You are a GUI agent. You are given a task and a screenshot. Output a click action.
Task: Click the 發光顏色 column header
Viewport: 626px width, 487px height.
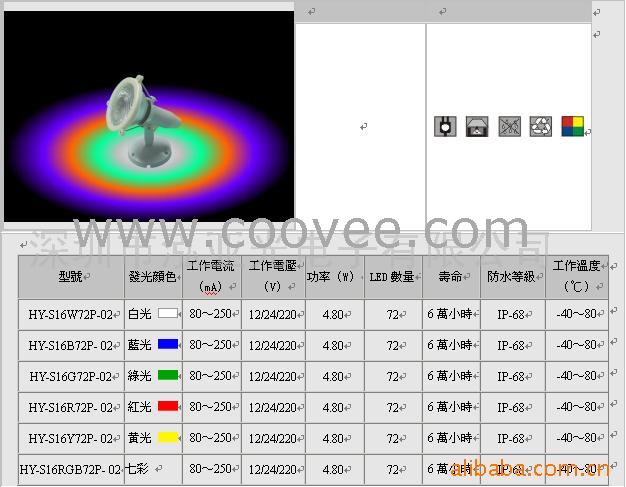click(153, 277)
